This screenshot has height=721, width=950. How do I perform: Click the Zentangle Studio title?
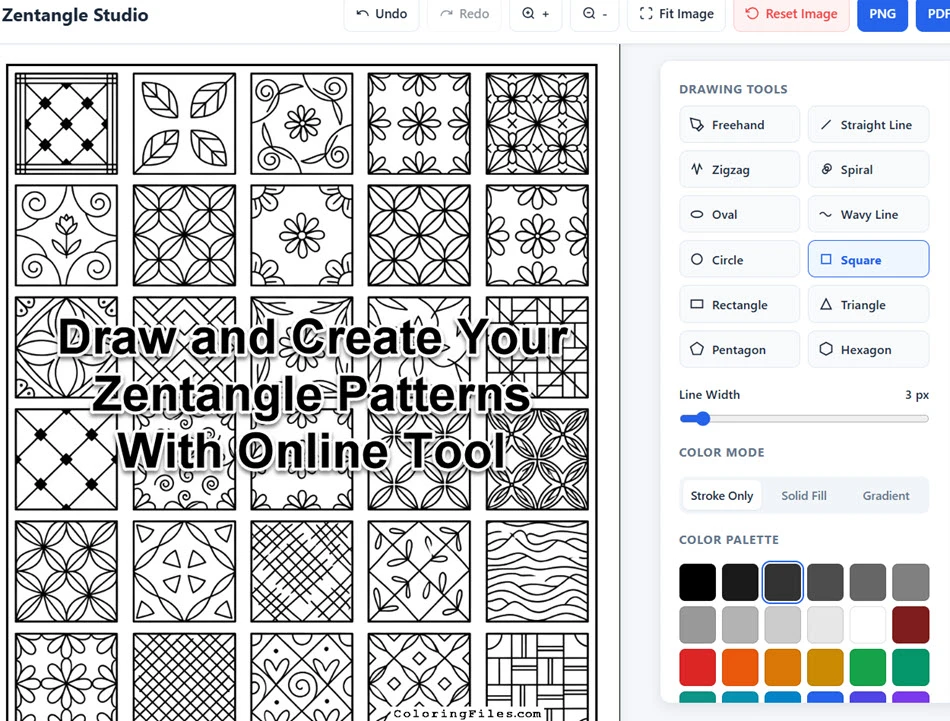pyautogui.click(x=75, y=15)
